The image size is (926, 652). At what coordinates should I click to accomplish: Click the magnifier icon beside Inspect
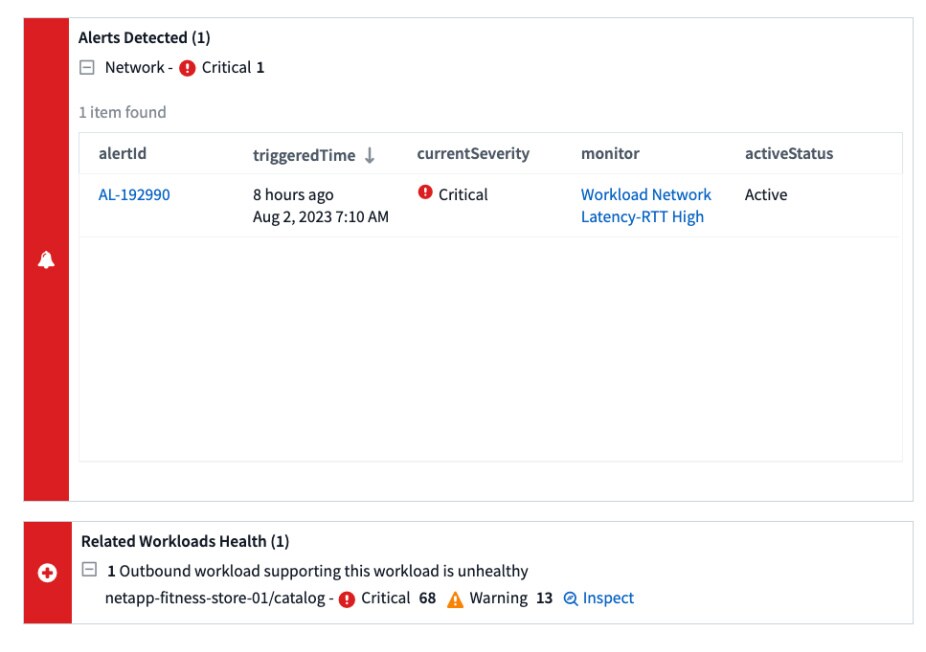click(x=571, y=599)
